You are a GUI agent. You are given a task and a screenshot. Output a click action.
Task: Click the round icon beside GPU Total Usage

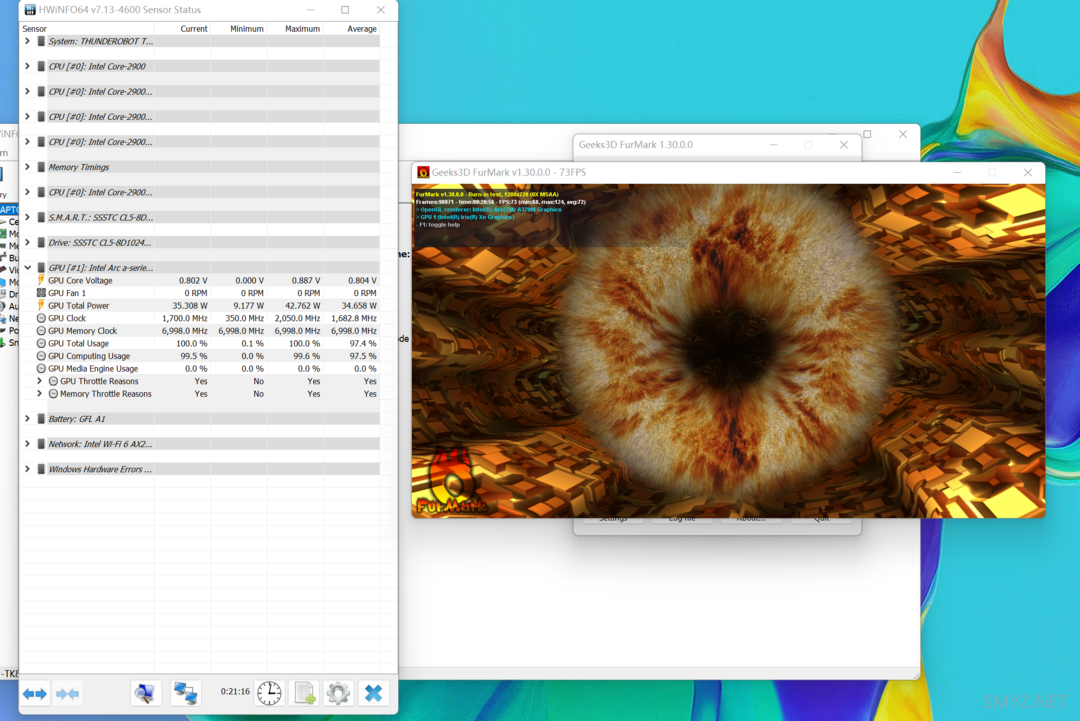point(41,343)
